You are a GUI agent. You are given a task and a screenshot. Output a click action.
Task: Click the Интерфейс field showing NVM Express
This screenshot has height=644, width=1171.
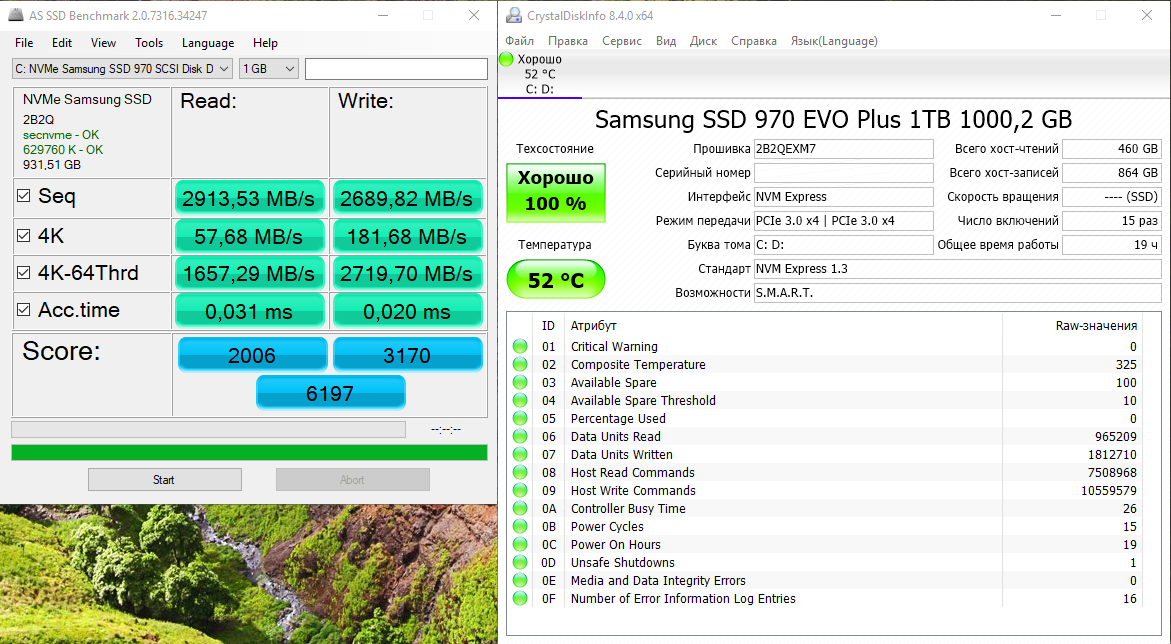tap(843, 196)
